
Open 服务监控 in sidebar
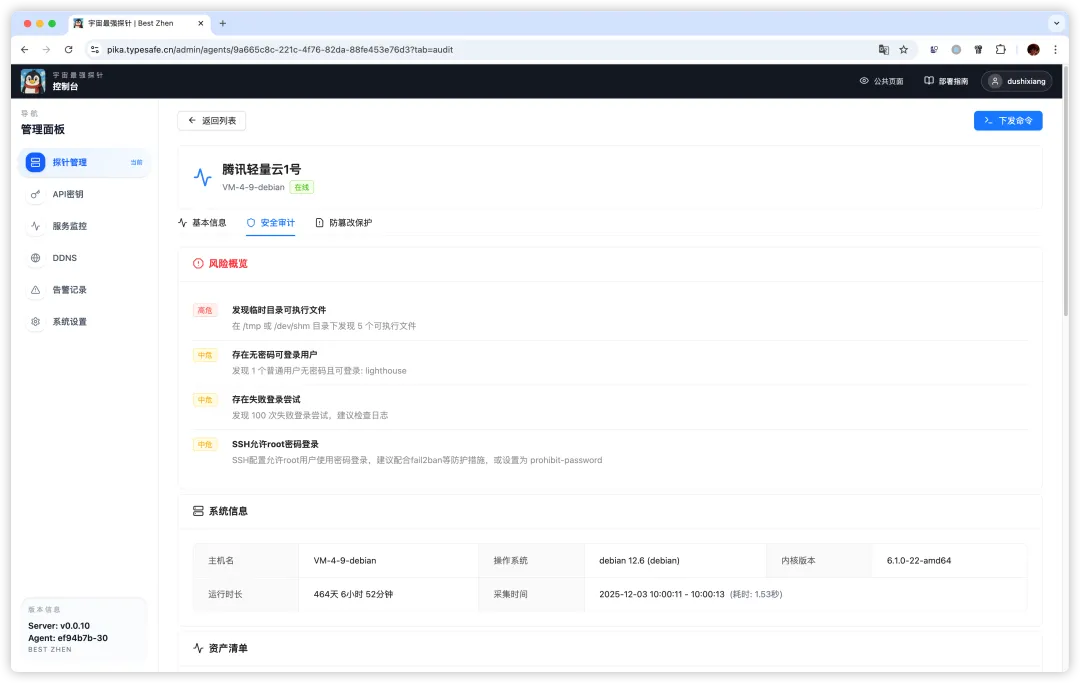83,226
